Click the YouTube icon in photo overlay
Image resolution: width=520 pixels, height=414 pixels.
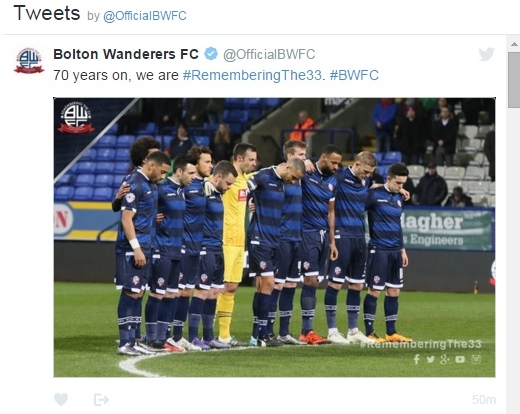pyautogui.click(x=460, y=359)
